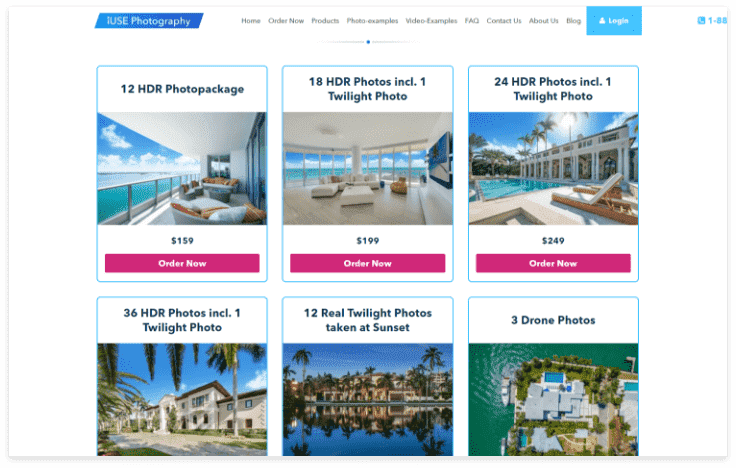This screenshot has height=468, width=736.
Task: Open the Home menu item
Action: [251, 21]
